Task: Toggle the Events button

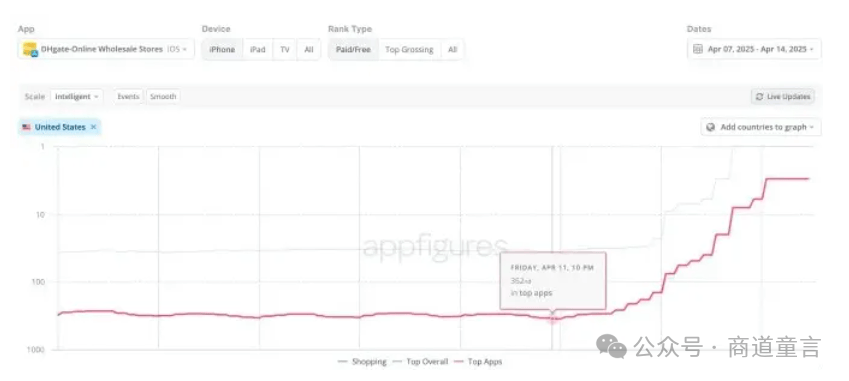Action: [128, 96]
